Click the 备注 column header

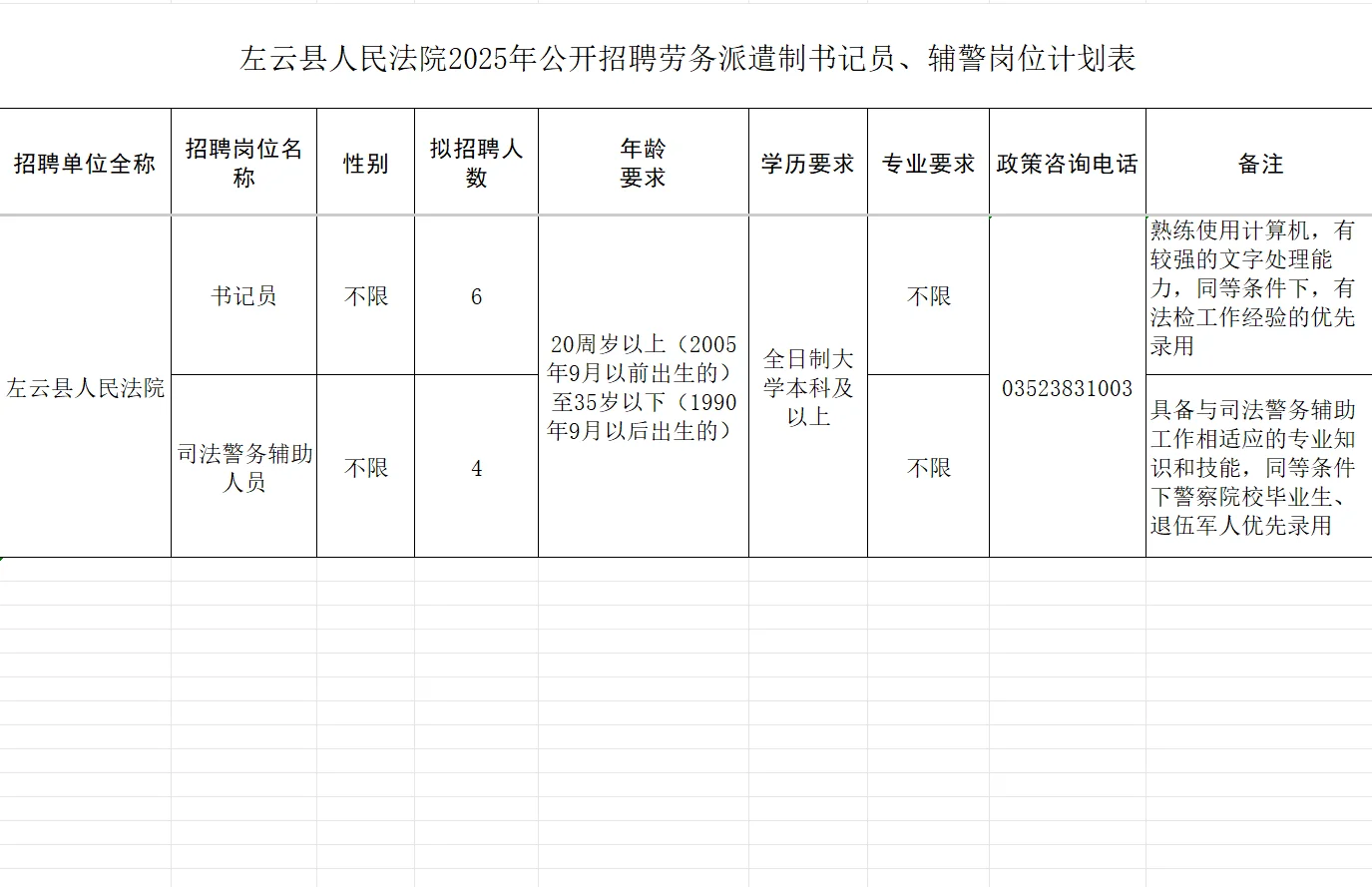pos(1259,163)
